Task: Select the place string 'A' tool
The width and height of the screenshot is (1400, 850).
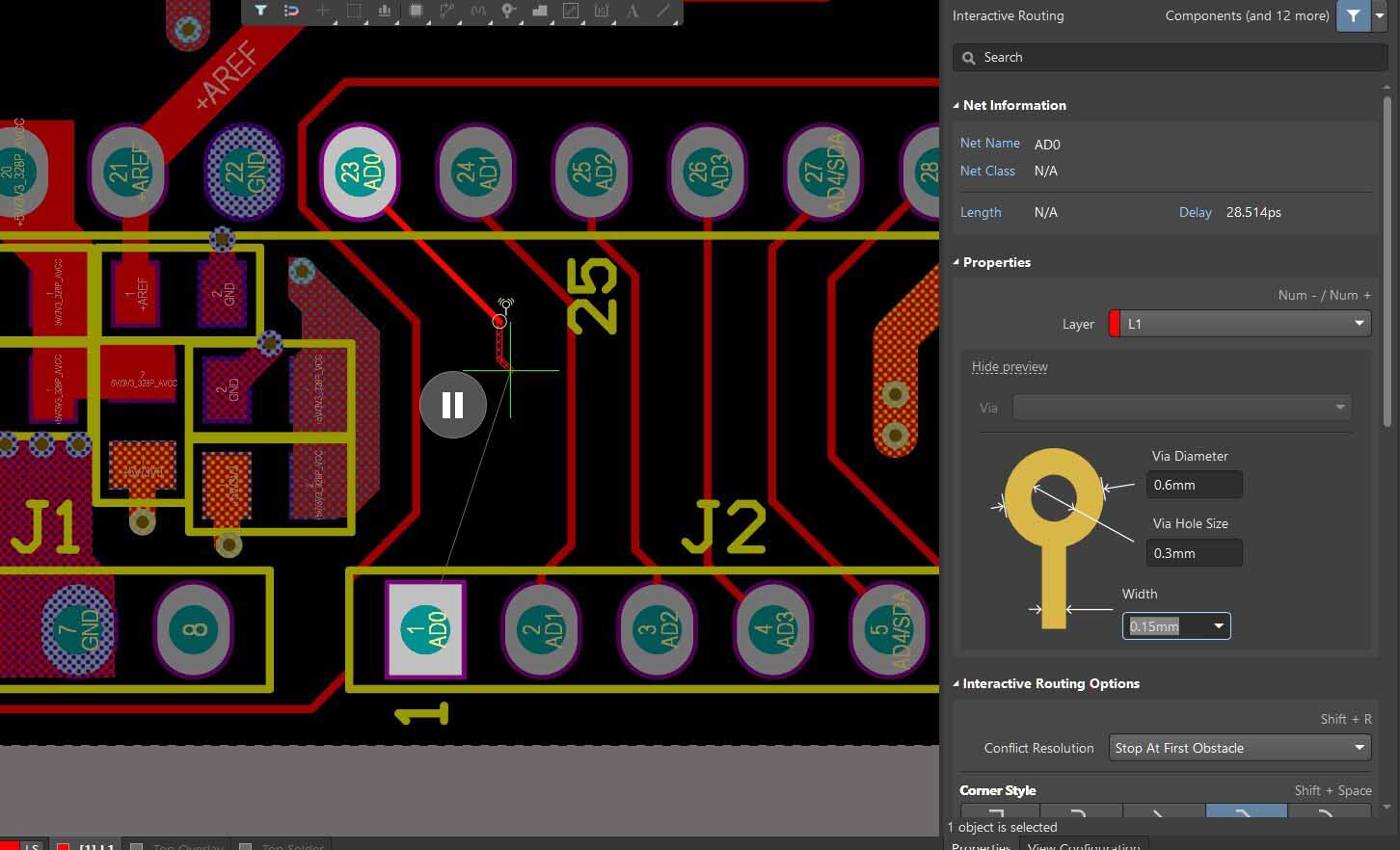Action: pyautogui.click(x=633, y=11)
